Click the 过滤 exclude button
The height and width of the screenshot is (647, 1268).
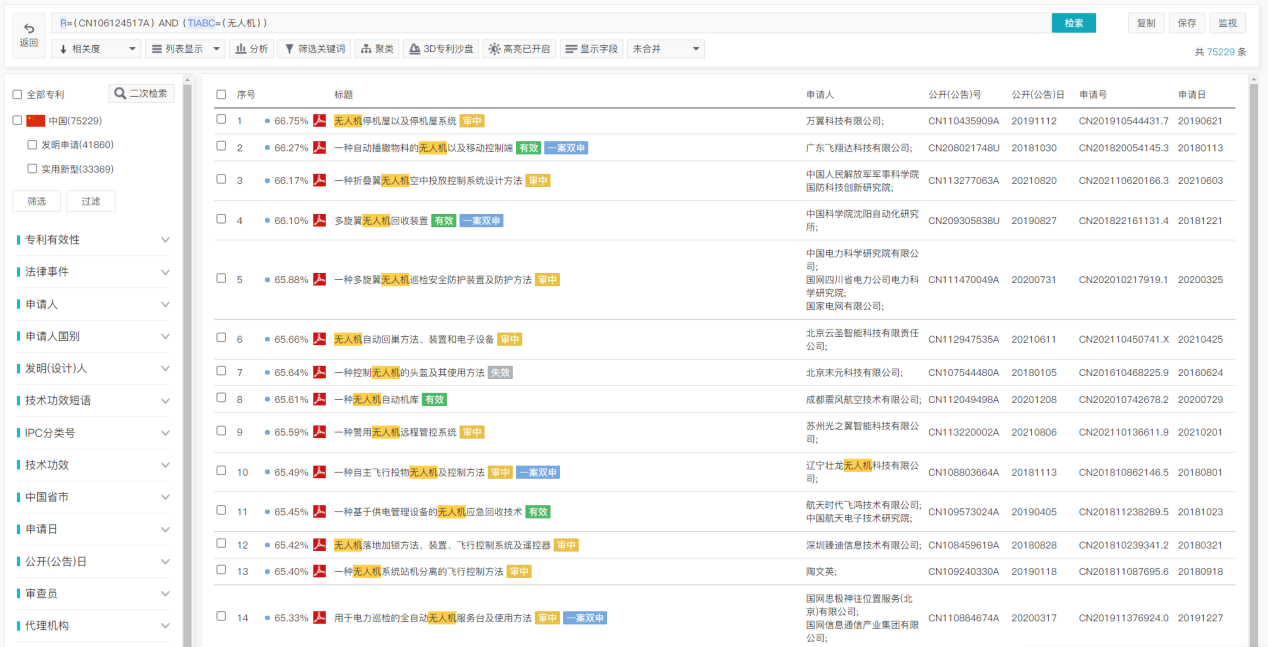pos(90,201)
